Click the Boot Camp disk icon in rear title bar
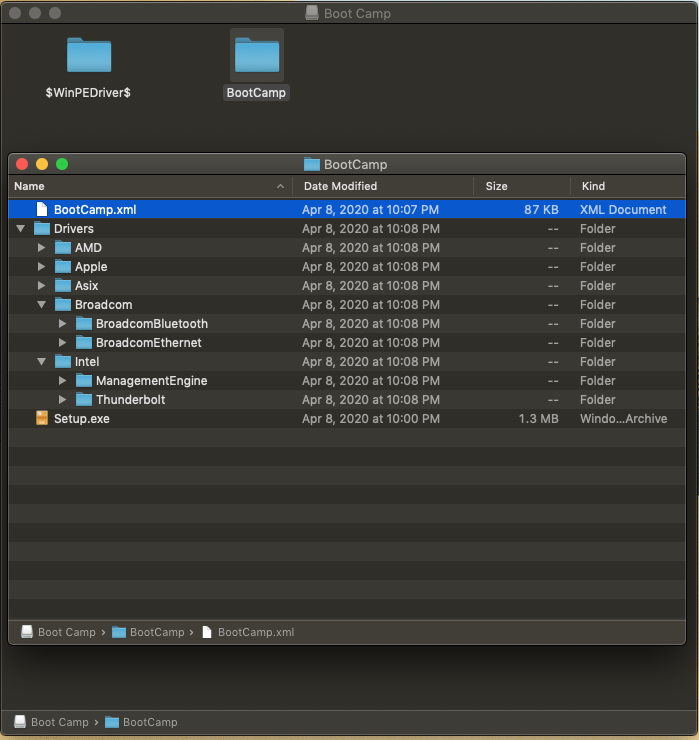This screenshot has width=699, height=740. [312, 13]
